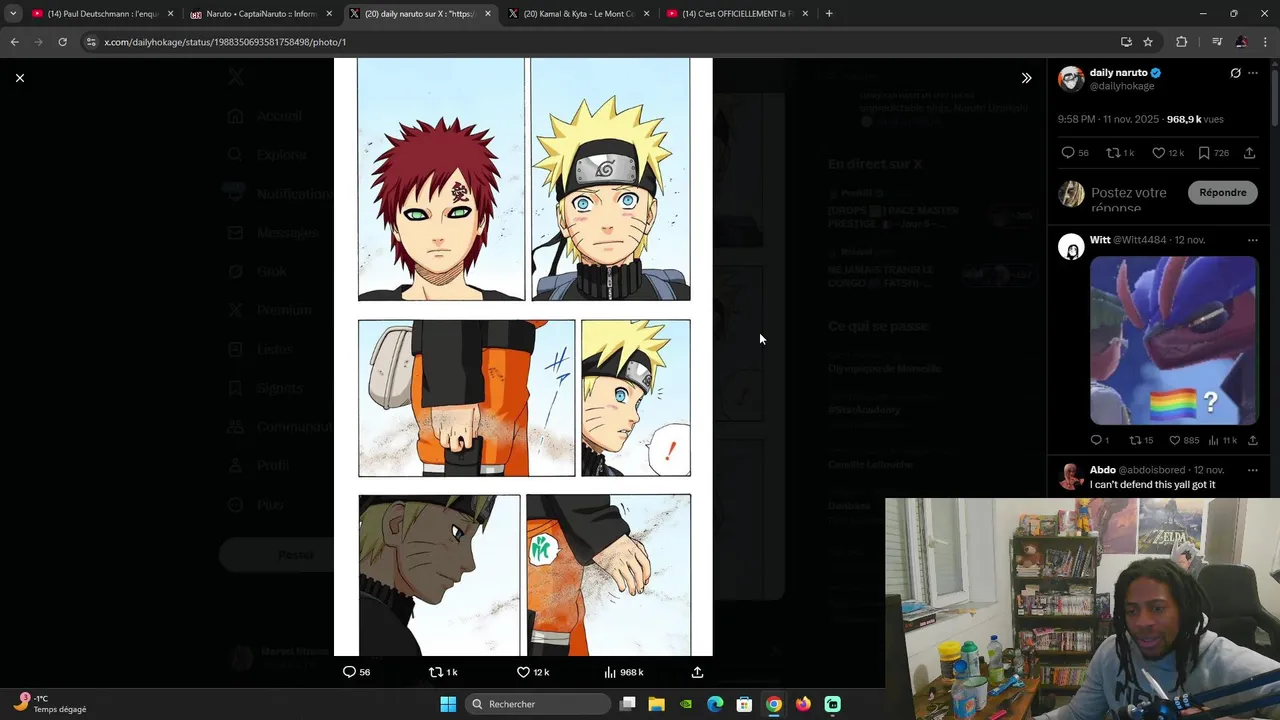Viewport: 1280px width, 720px height.
Task: Click the address bar URL
Action: pos(225,42)
